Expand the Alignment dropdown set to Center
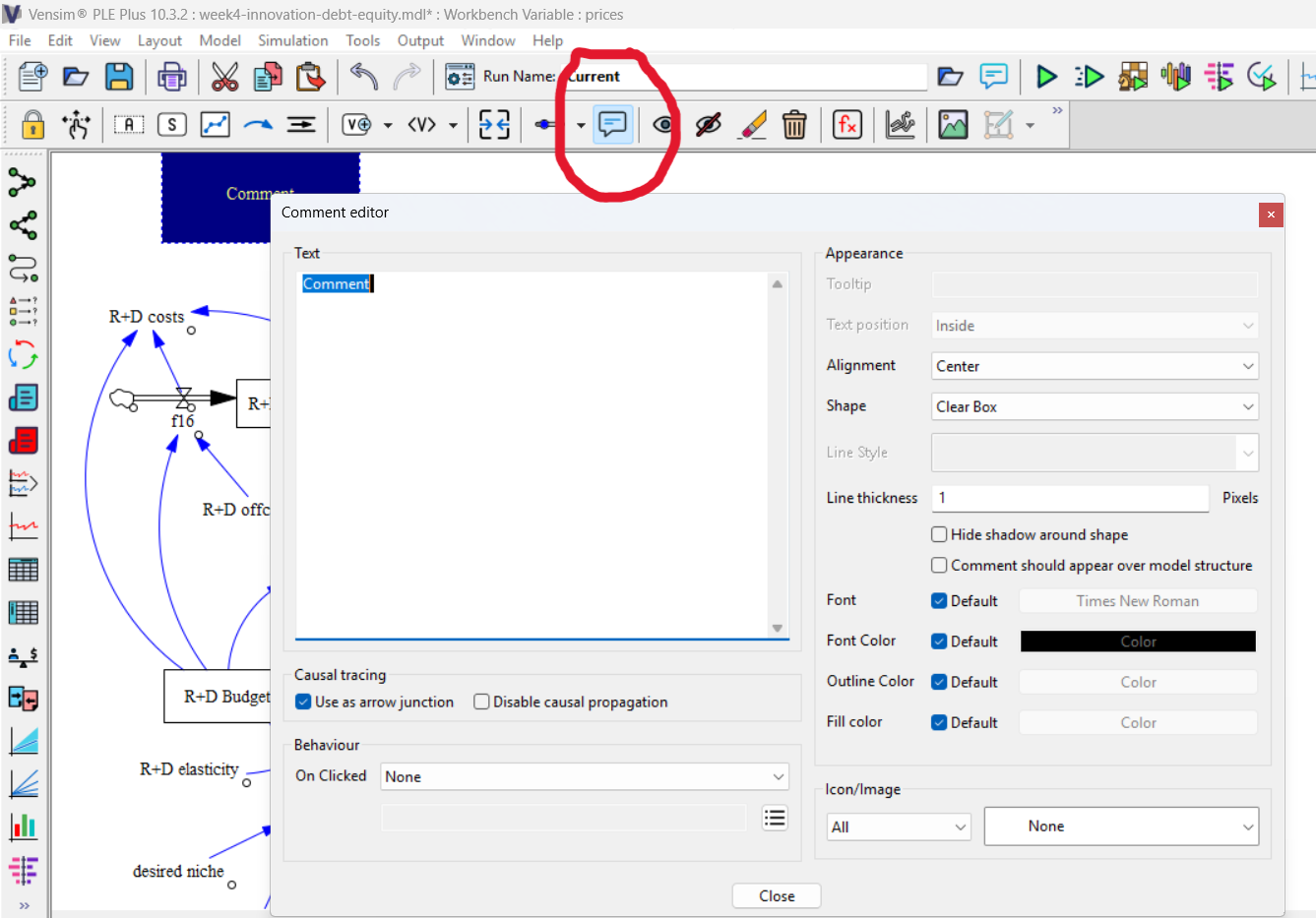This screenshot has height=918, width=1316. (1095, 366)
